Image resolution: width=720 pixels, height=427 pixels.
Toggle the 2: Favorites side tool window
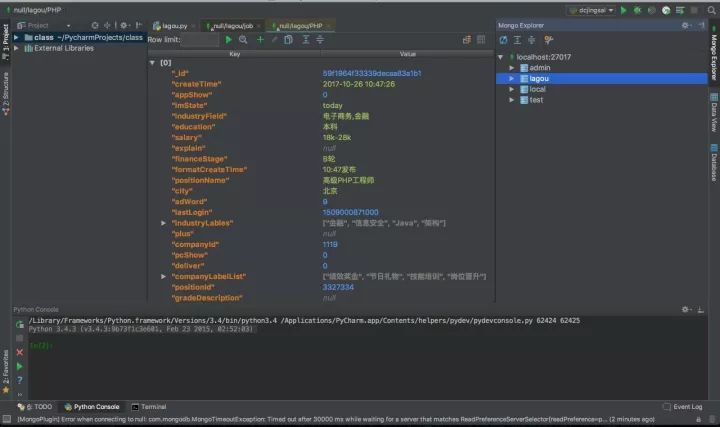point(6,371)
